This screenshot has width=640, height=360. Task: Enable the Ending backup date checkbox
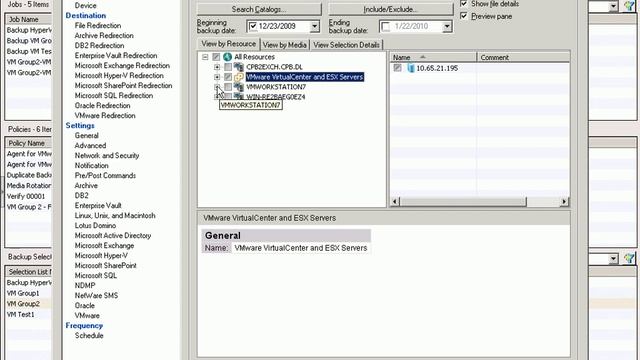point(385,27)
